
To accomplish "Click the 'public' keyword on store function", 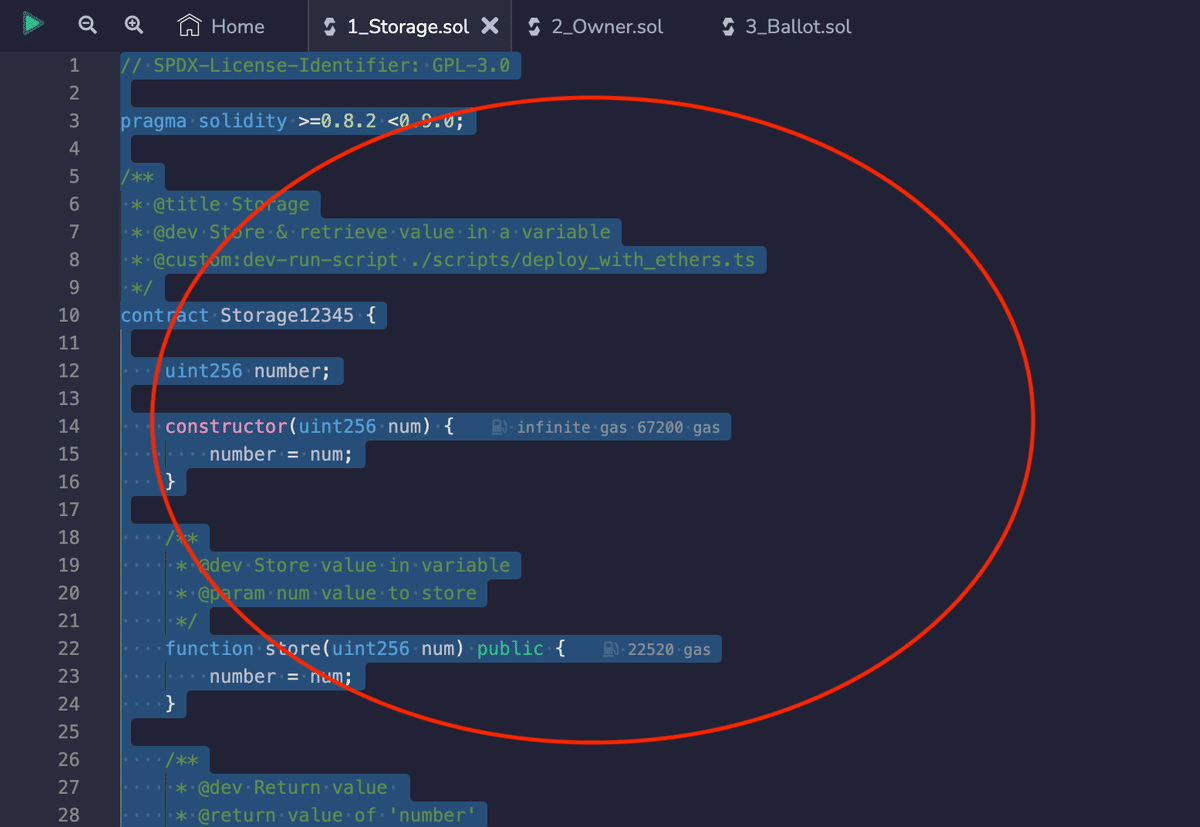I will 510,648.
